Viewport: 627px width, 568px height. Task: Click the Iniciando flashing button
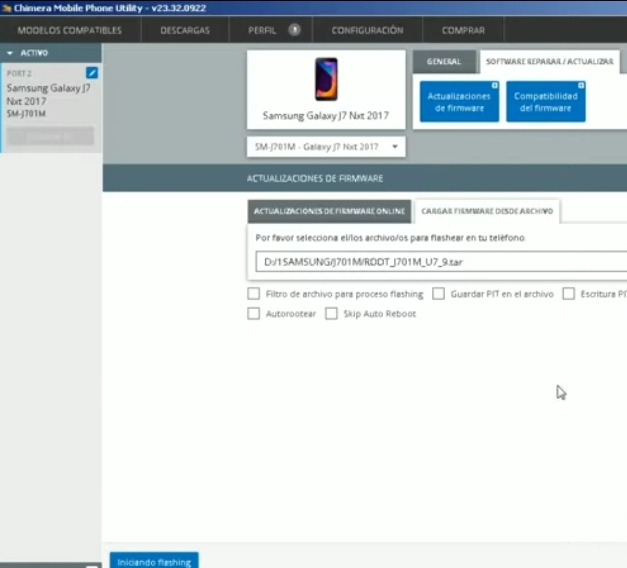click(x=154, y=561)
